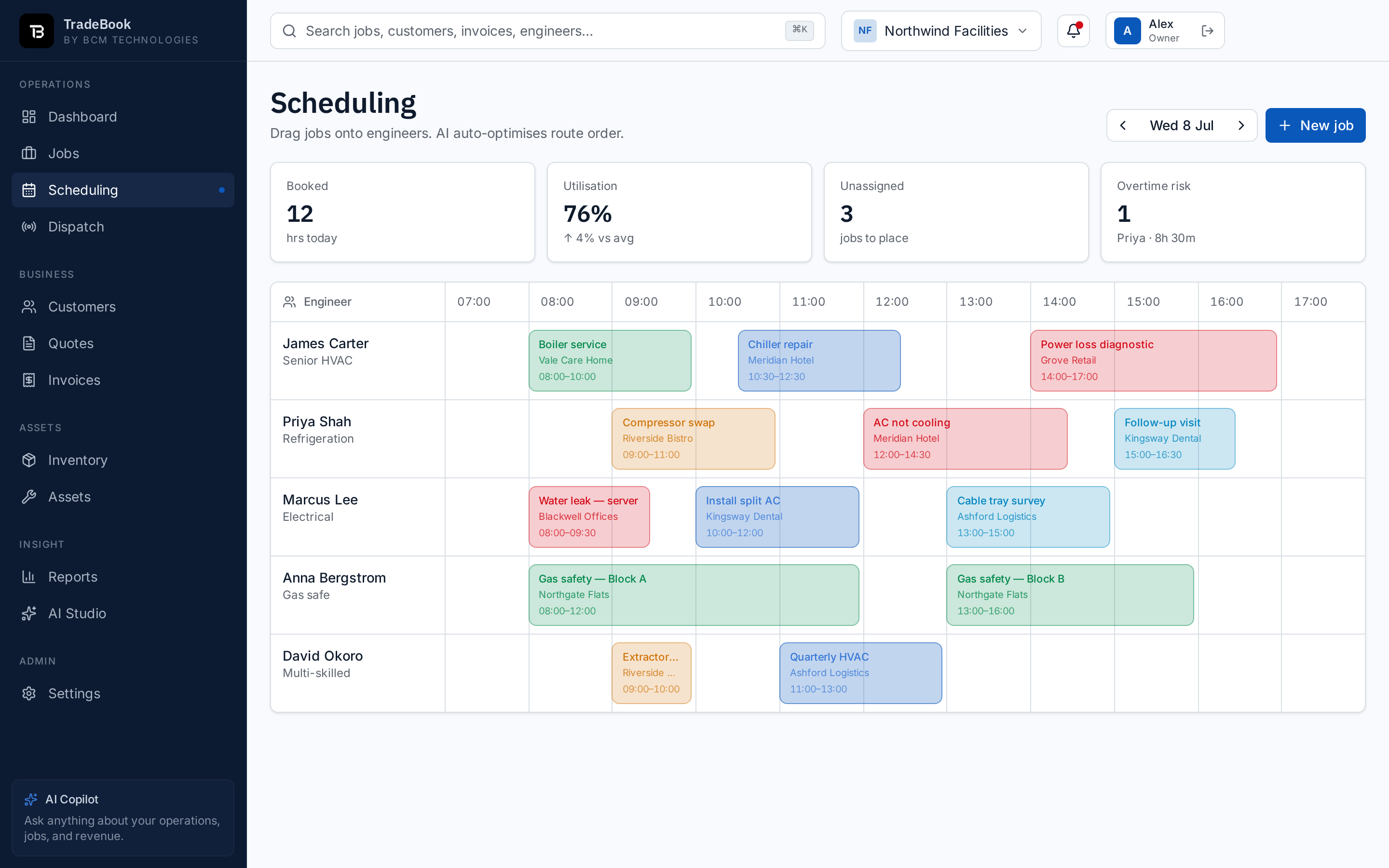Screen dimensions: 1389x868
Task: Select the Install split AC job
Action: (777, 516)
